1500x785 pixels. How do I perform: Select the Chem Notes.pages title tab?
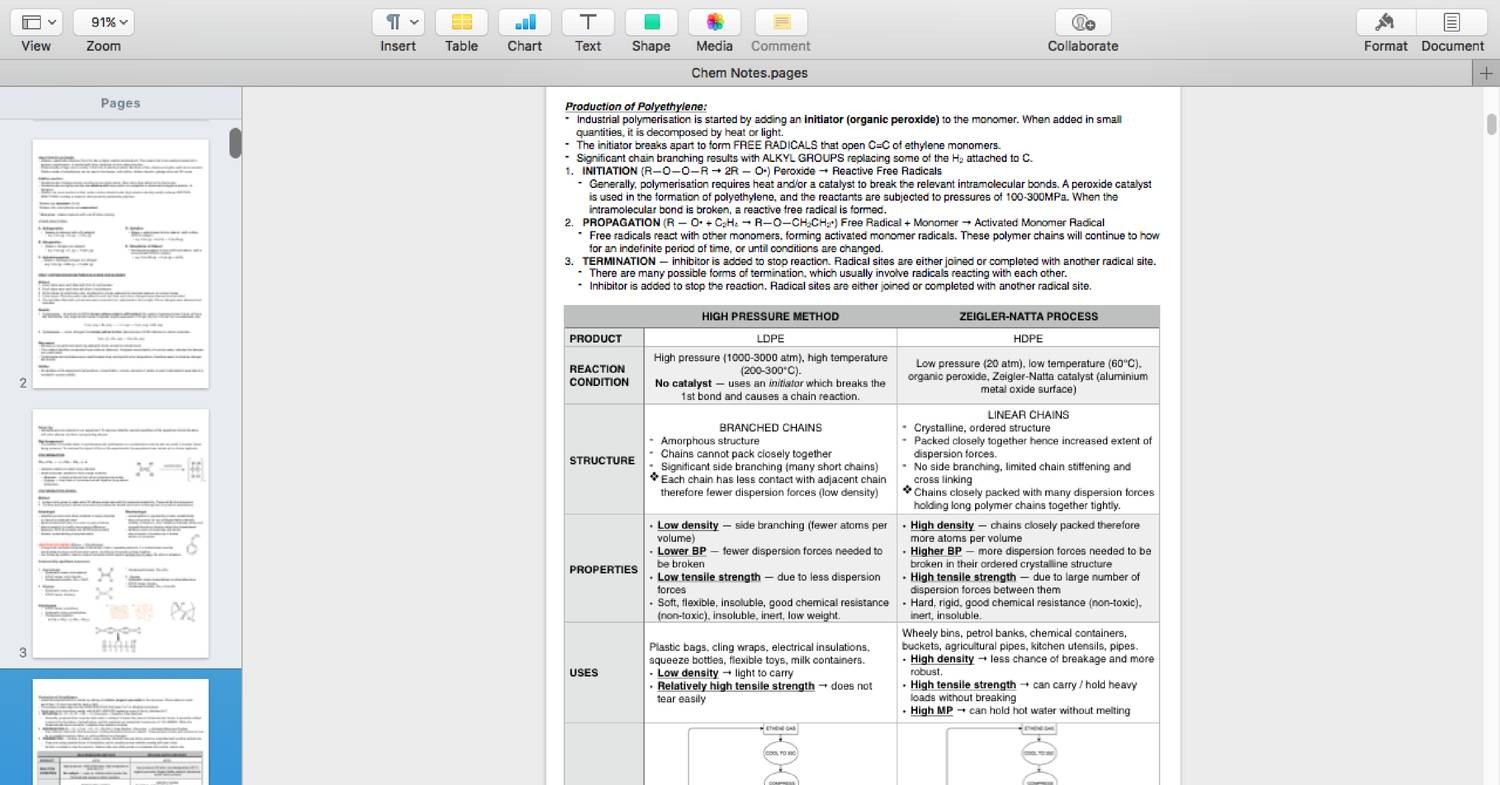coord(749,72)
